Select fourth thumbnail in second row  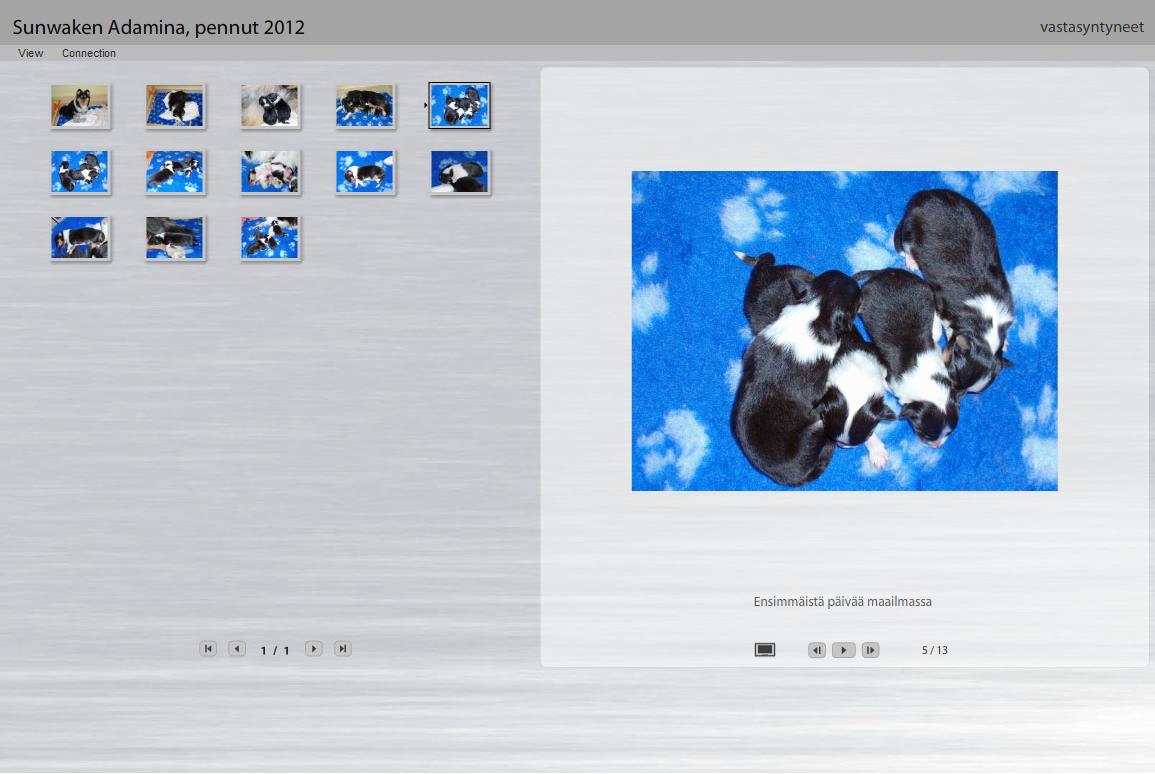[365, 172]
